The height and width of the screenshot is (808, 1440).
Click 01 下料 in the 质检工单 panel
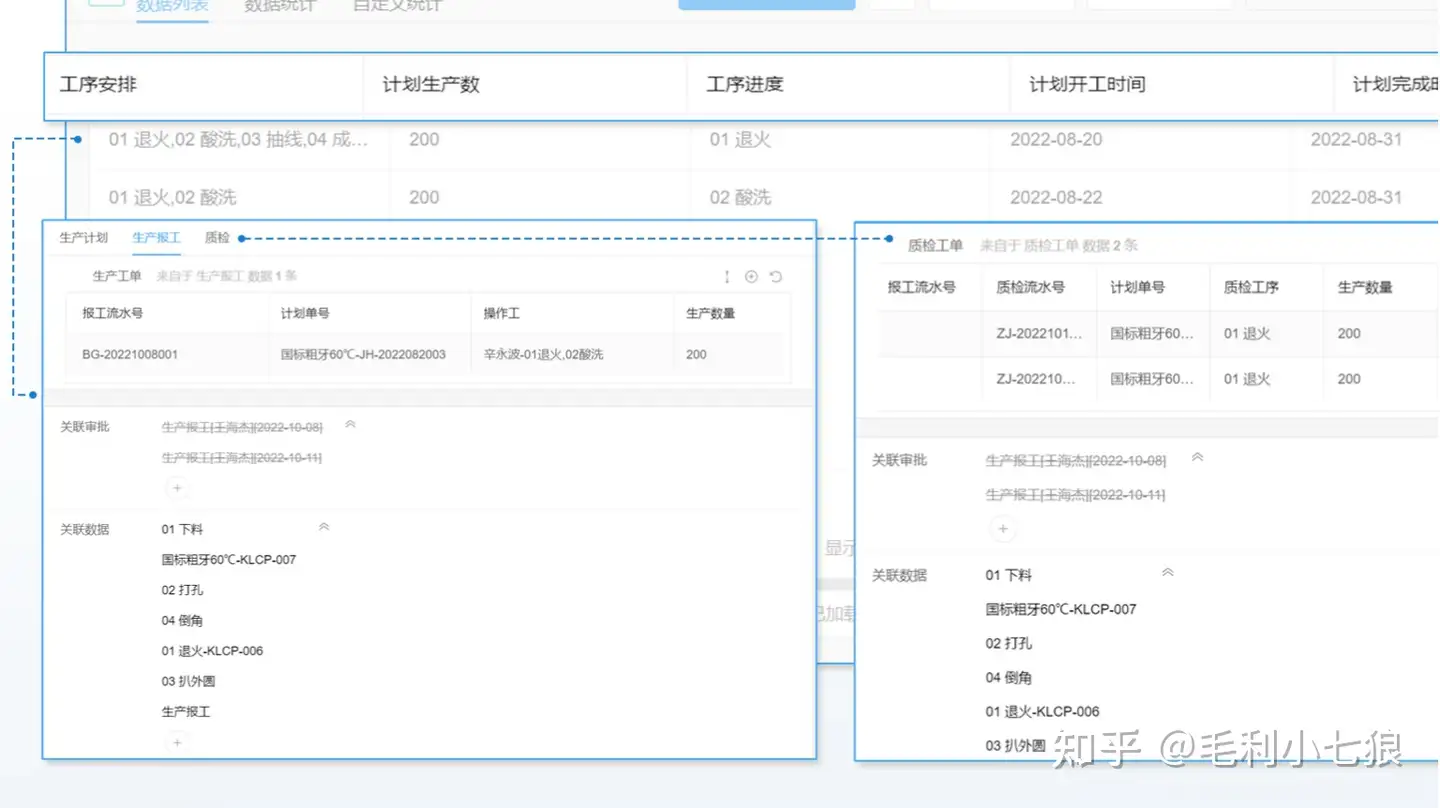[1009, 576]
